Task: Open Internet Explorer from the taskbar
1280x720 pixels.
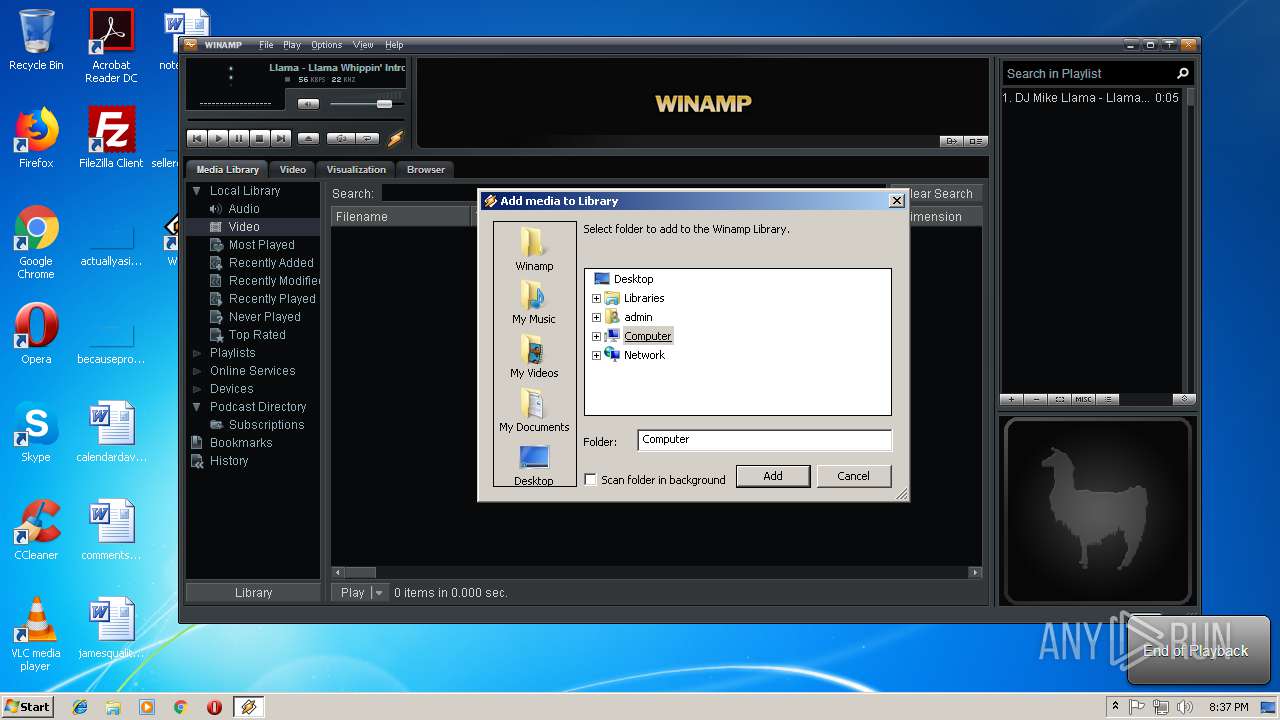Action: (80, 707)
